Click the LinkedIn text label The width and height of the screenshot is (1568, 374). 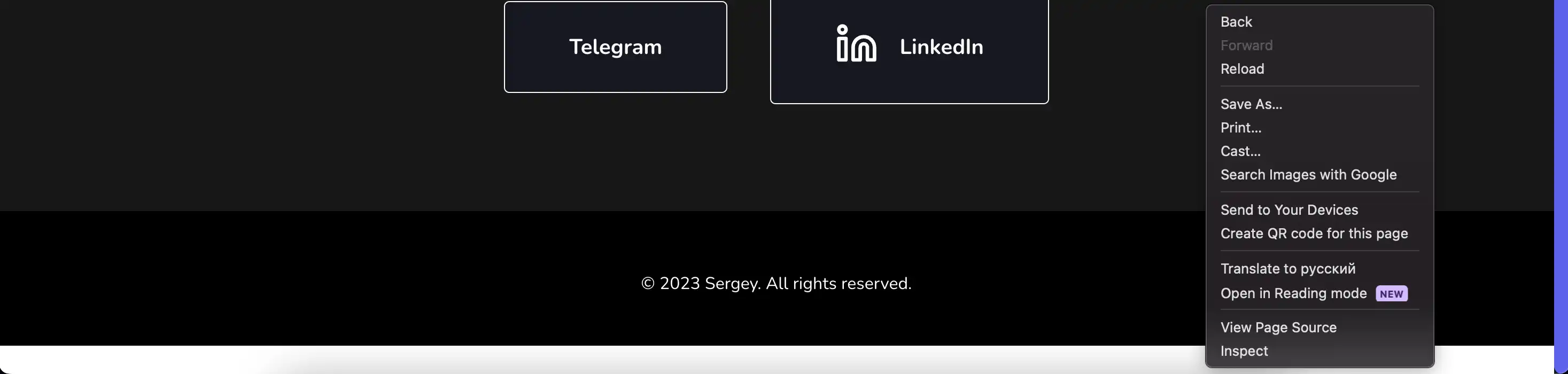coord(941,47)
